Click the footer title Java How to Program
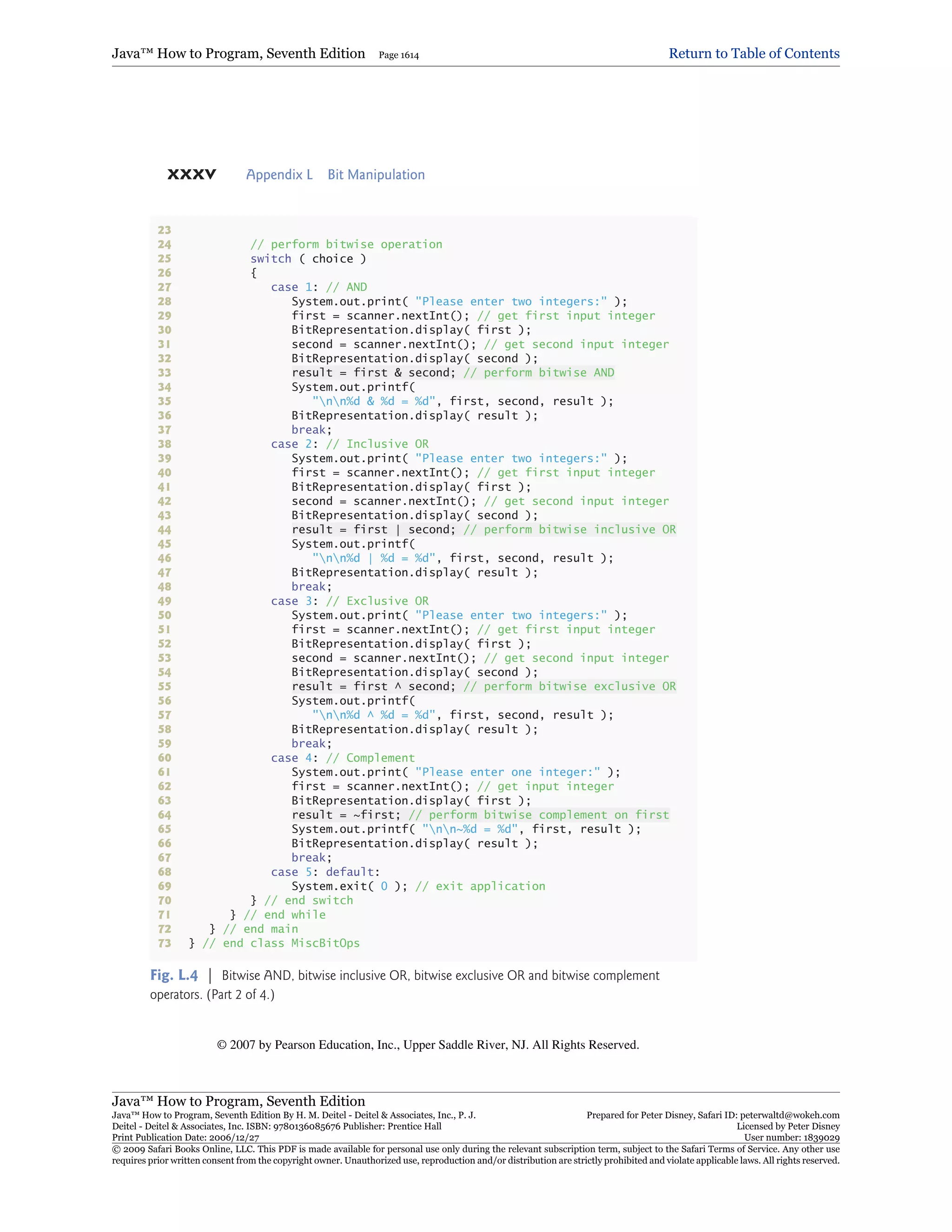Screen dimensions: 952x1232 point(238,1101)
